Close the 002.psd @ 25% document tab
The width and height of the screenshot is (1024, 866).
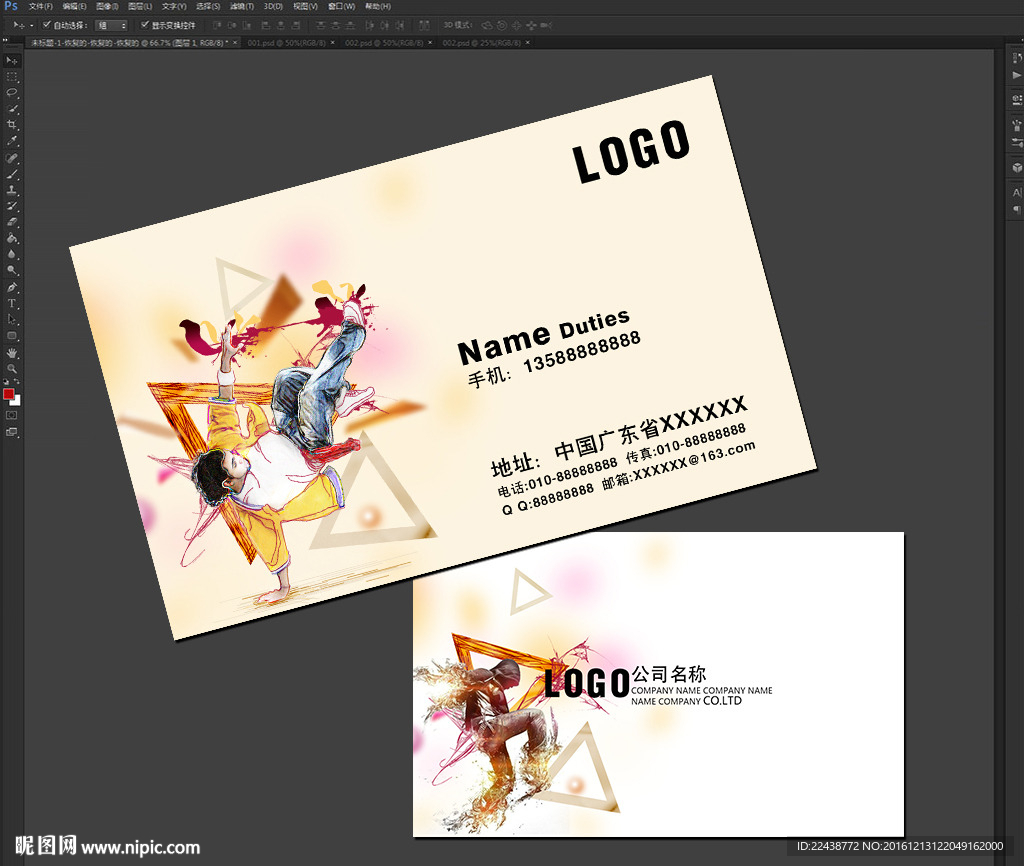(528, 42)
